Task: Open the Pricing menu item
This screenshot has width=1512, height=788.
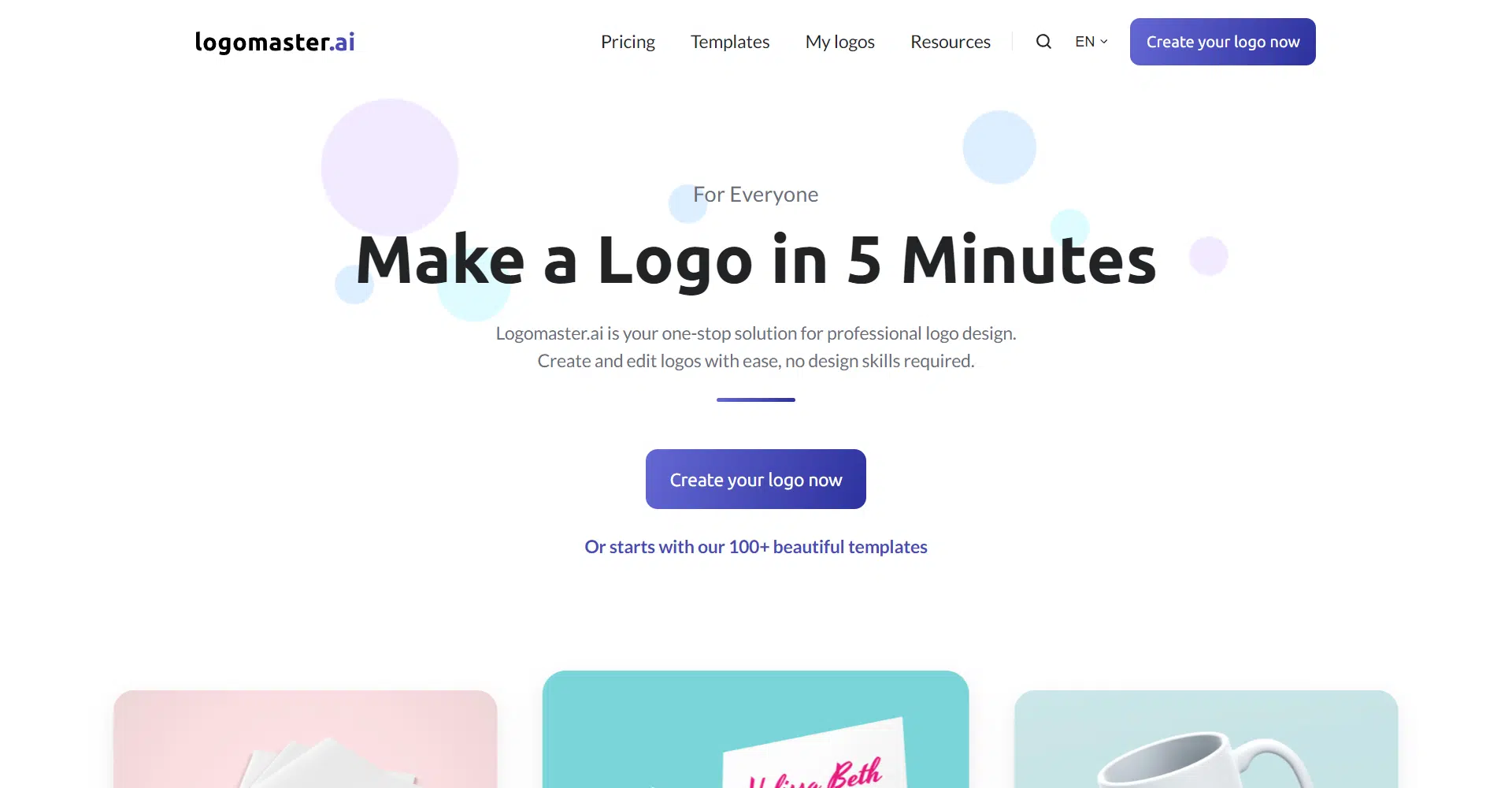Action: pos(628,42)
